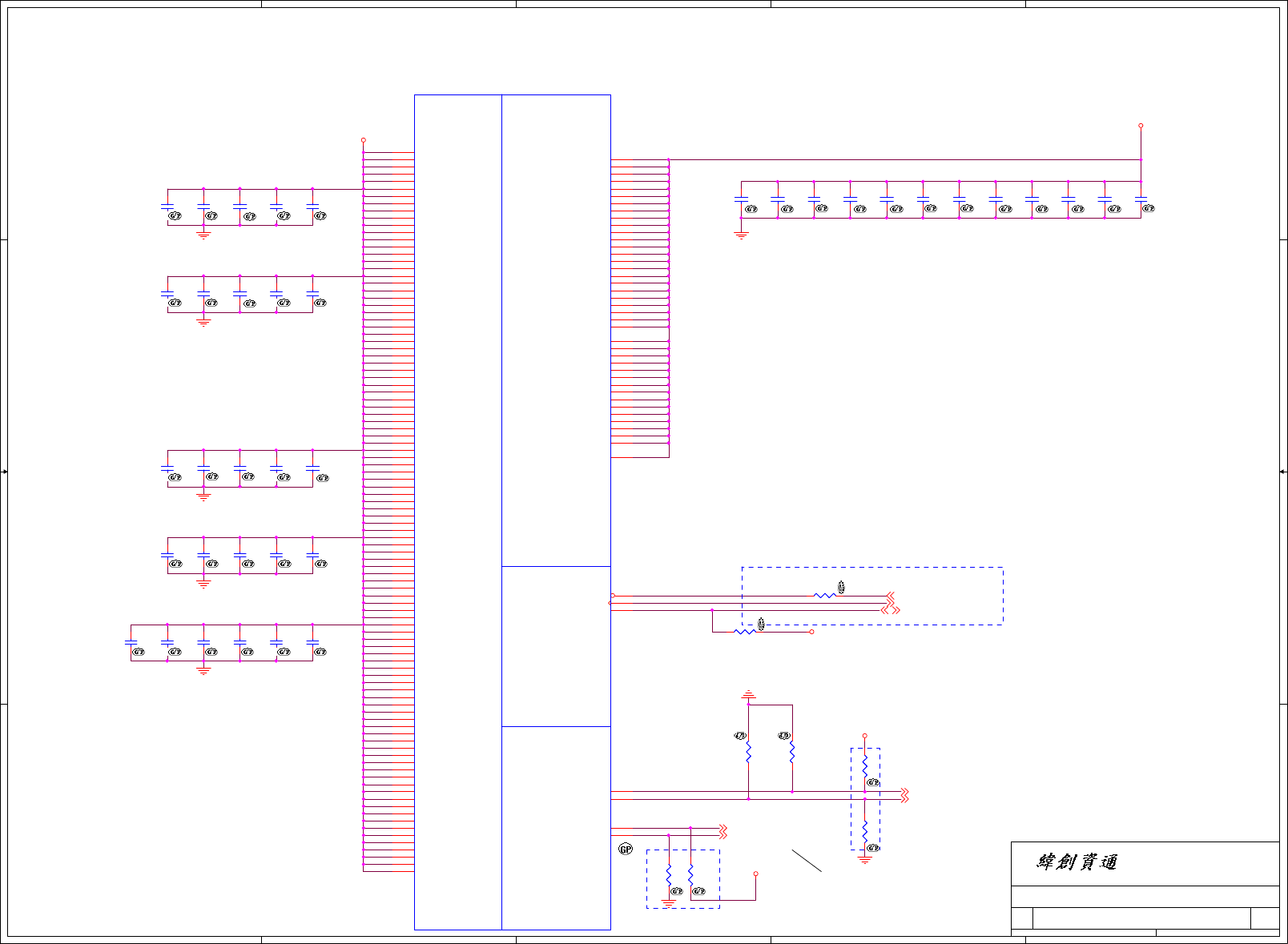
Task: Click the 緯創資通 company name in title block
Action: 1077,862
